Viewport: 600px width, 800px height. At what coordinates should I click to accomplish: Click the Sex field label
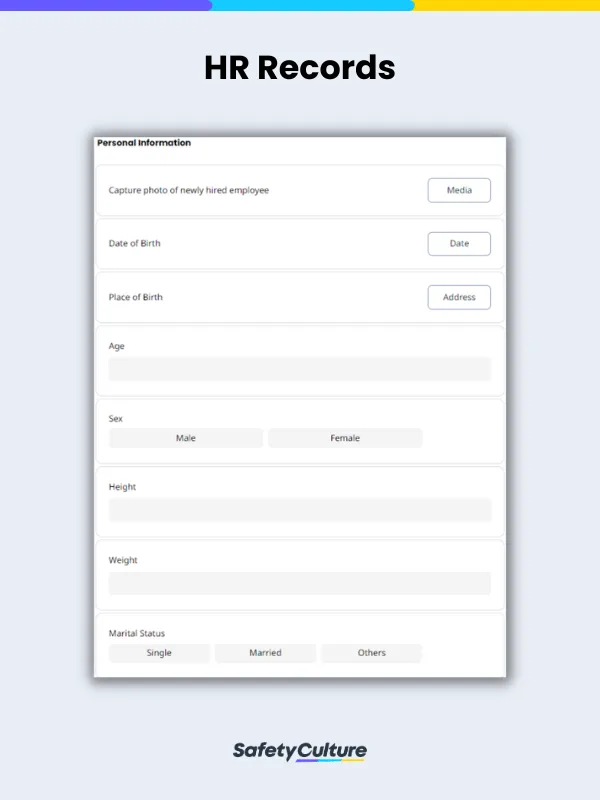114,418
